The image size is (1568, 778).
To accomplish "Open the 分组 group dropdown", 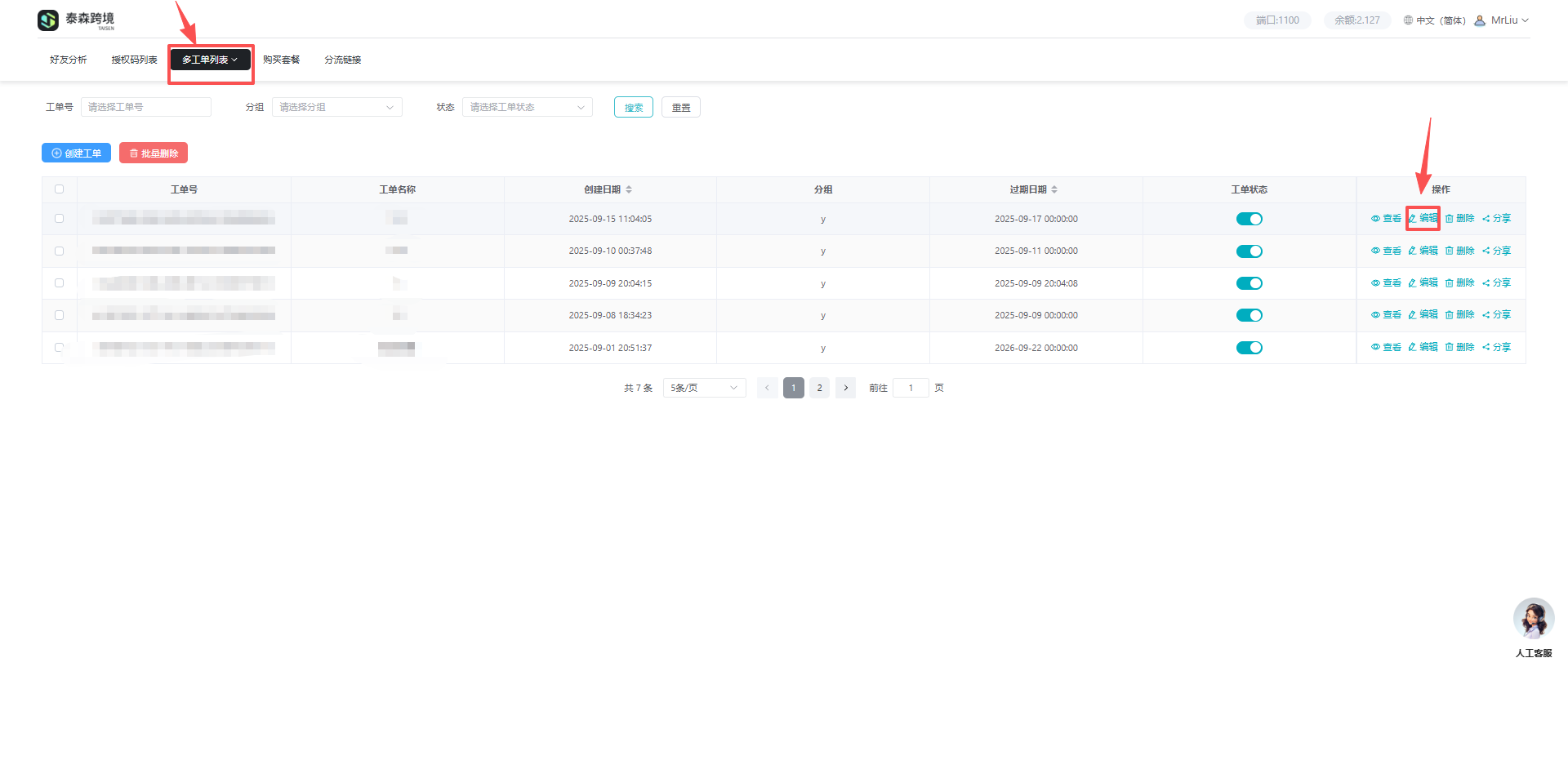I will tap(336, 107).
